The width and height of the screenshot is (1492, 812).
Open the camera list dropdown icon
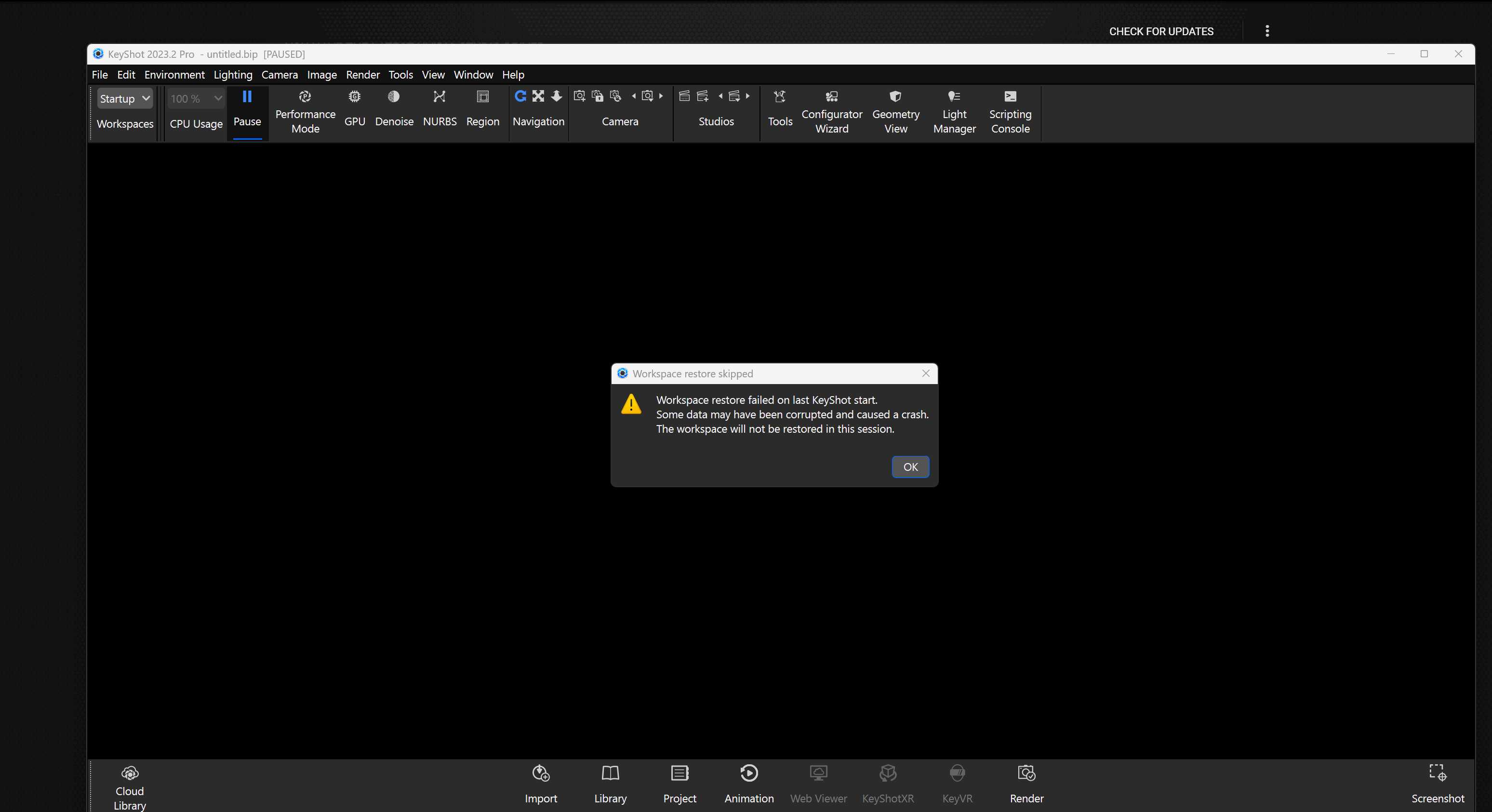[x=647, y=96]
